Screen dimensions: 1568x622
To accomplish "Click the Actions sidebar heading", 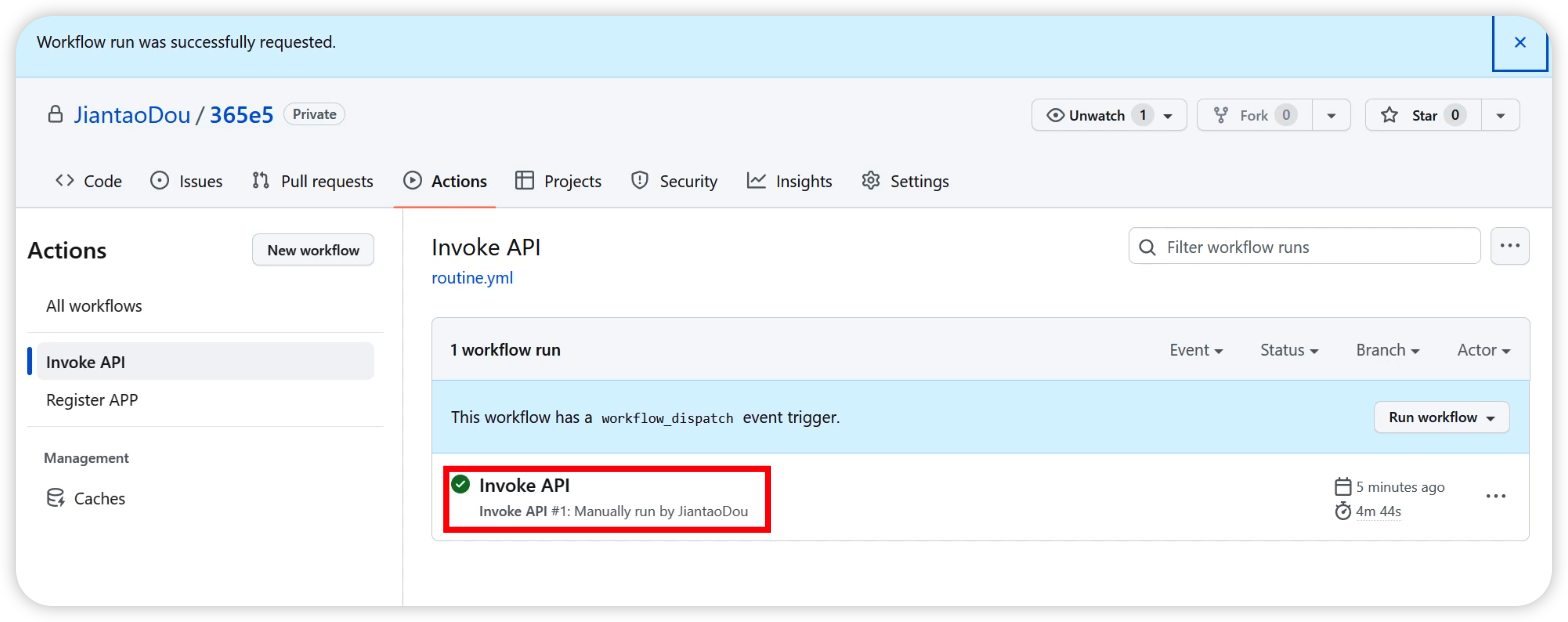I will pyautogui.click(x=67, y=250).
